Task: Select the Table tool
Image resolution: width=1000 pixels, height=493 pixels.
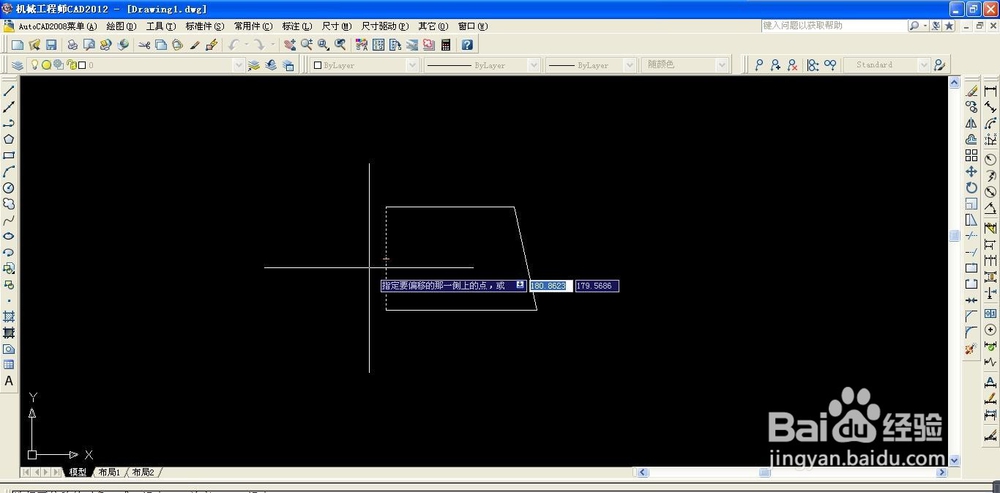Action: click(x=9, y=365)
